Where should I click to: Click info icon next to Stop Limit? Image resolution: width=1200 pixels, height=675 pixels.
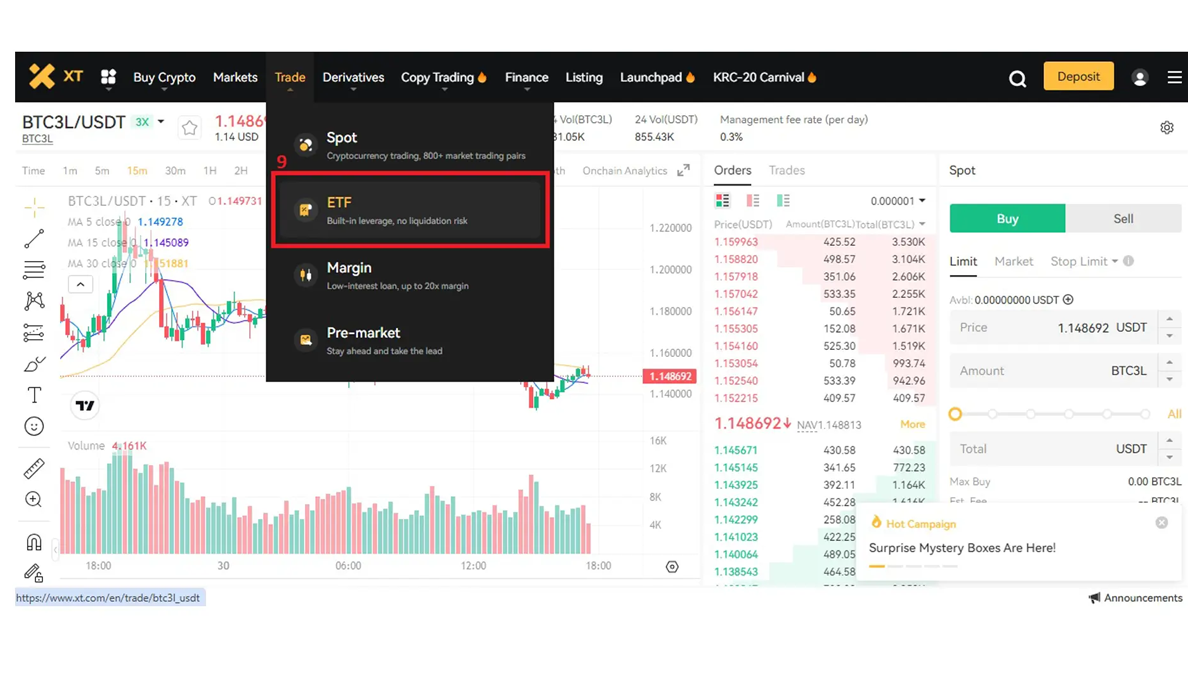click(x=1128, y=262)
